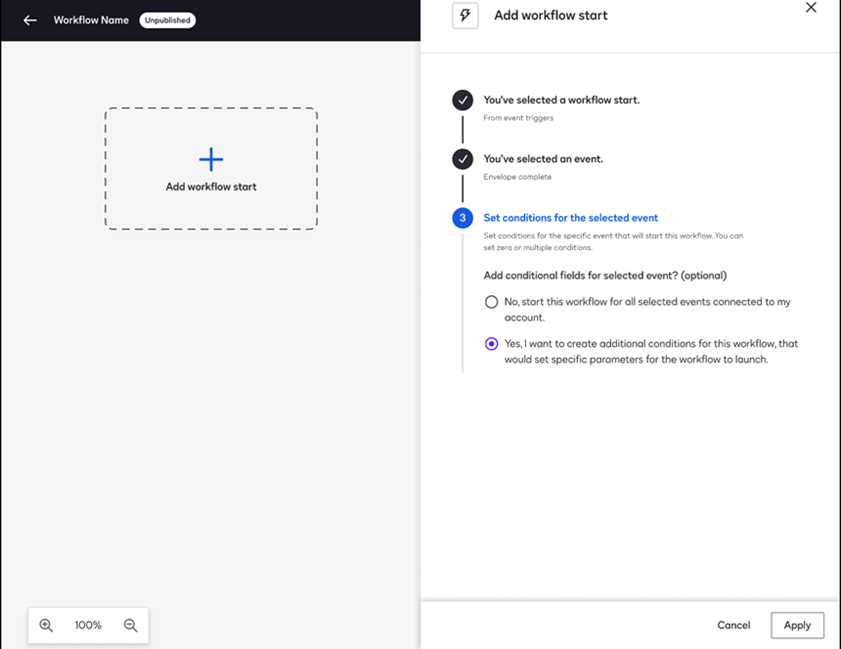Click the checkmark for the selected event step
The width and height of the screenshot is (841, 649).
[462, 158]
